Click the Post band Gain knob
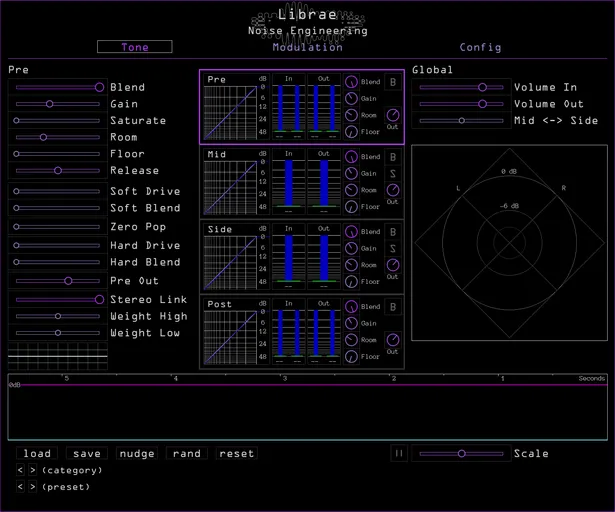Screen dimensions: 615x512 pos(351,323)
